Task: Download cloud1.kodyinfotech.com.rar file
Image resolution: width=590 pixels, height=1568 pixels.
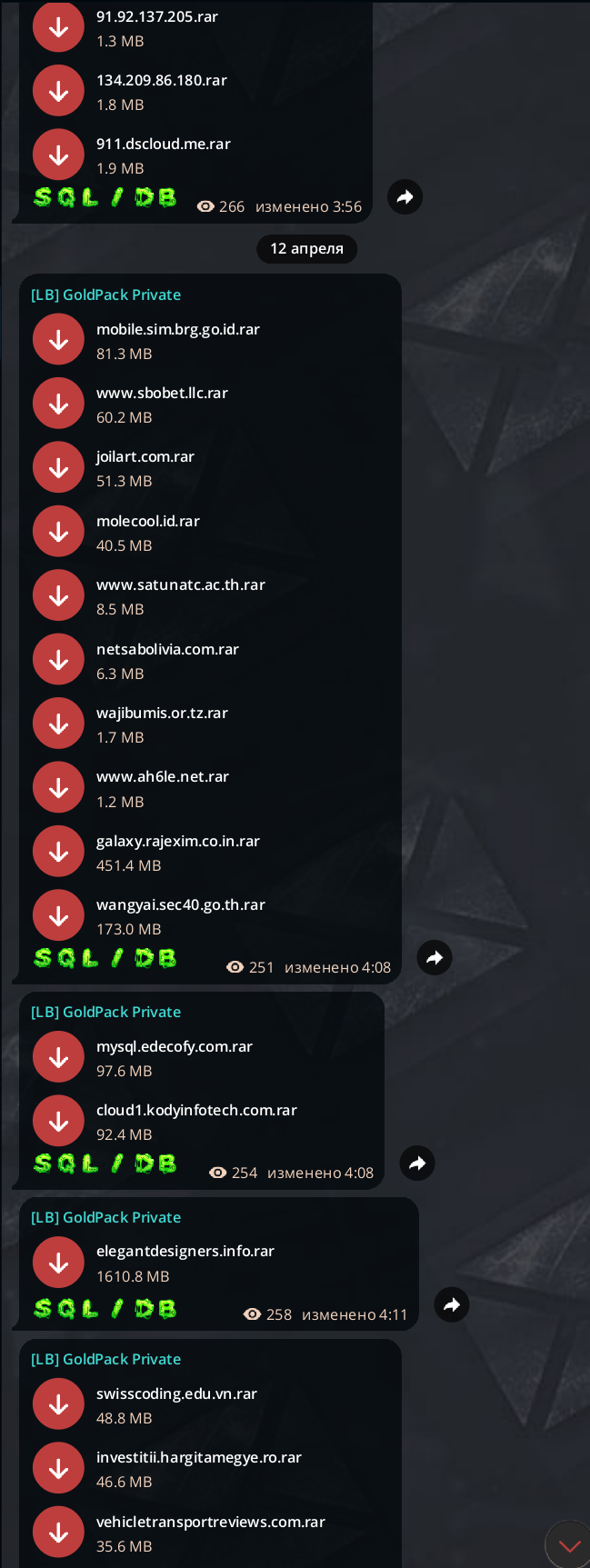Action: point(59,1121)
